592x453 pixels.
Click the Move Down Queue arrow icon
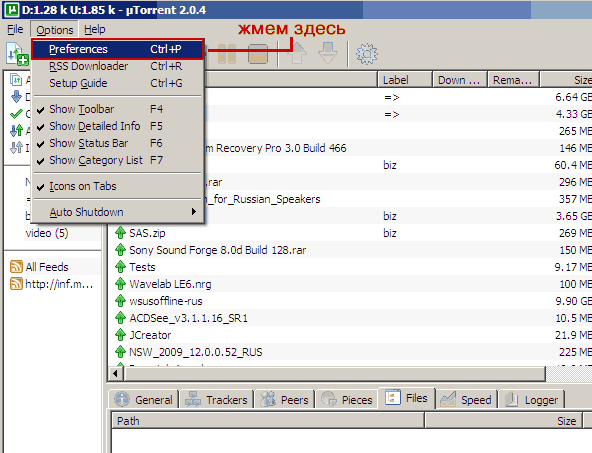pos(328,53)
